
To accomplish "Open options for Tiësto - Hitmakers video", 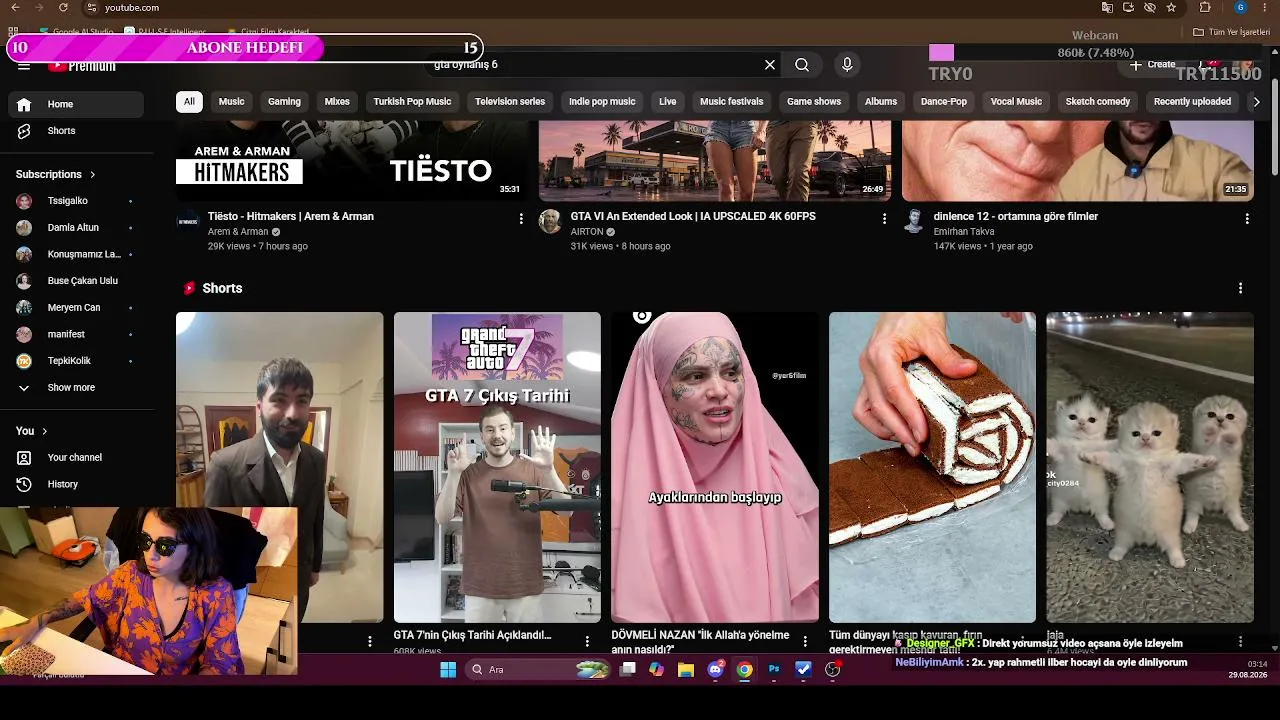I will pyautogui.click(x=521, y=218).
